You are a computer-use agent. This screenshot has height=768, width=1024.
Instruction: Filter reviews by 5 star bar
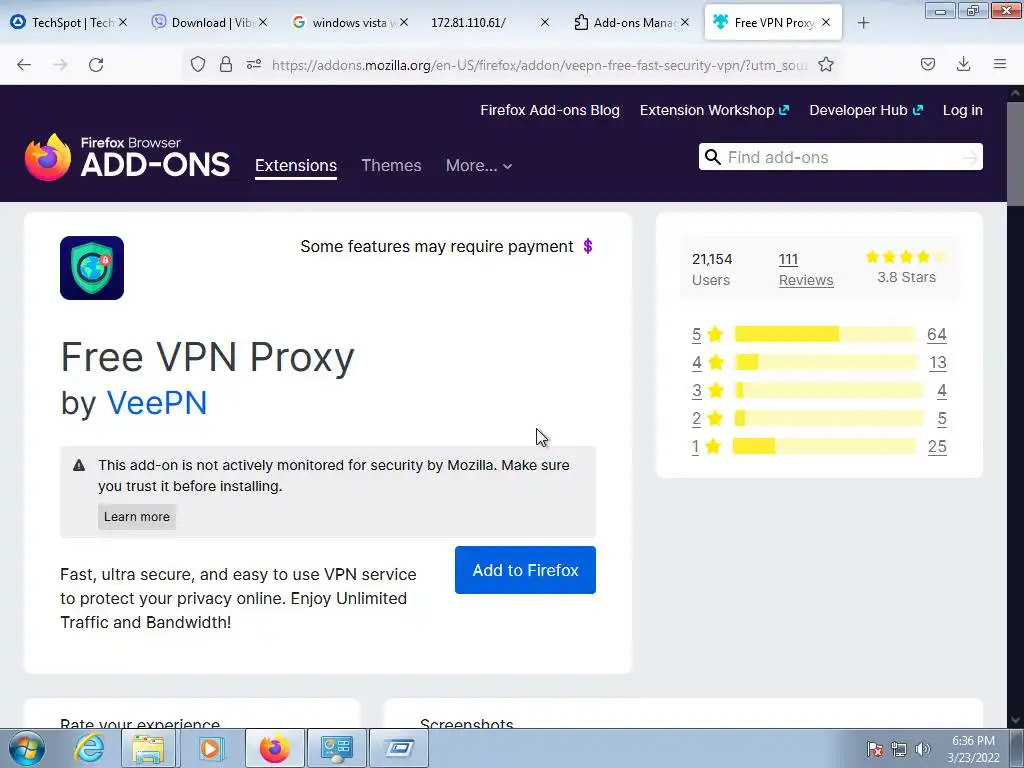[x=825, y=334]
